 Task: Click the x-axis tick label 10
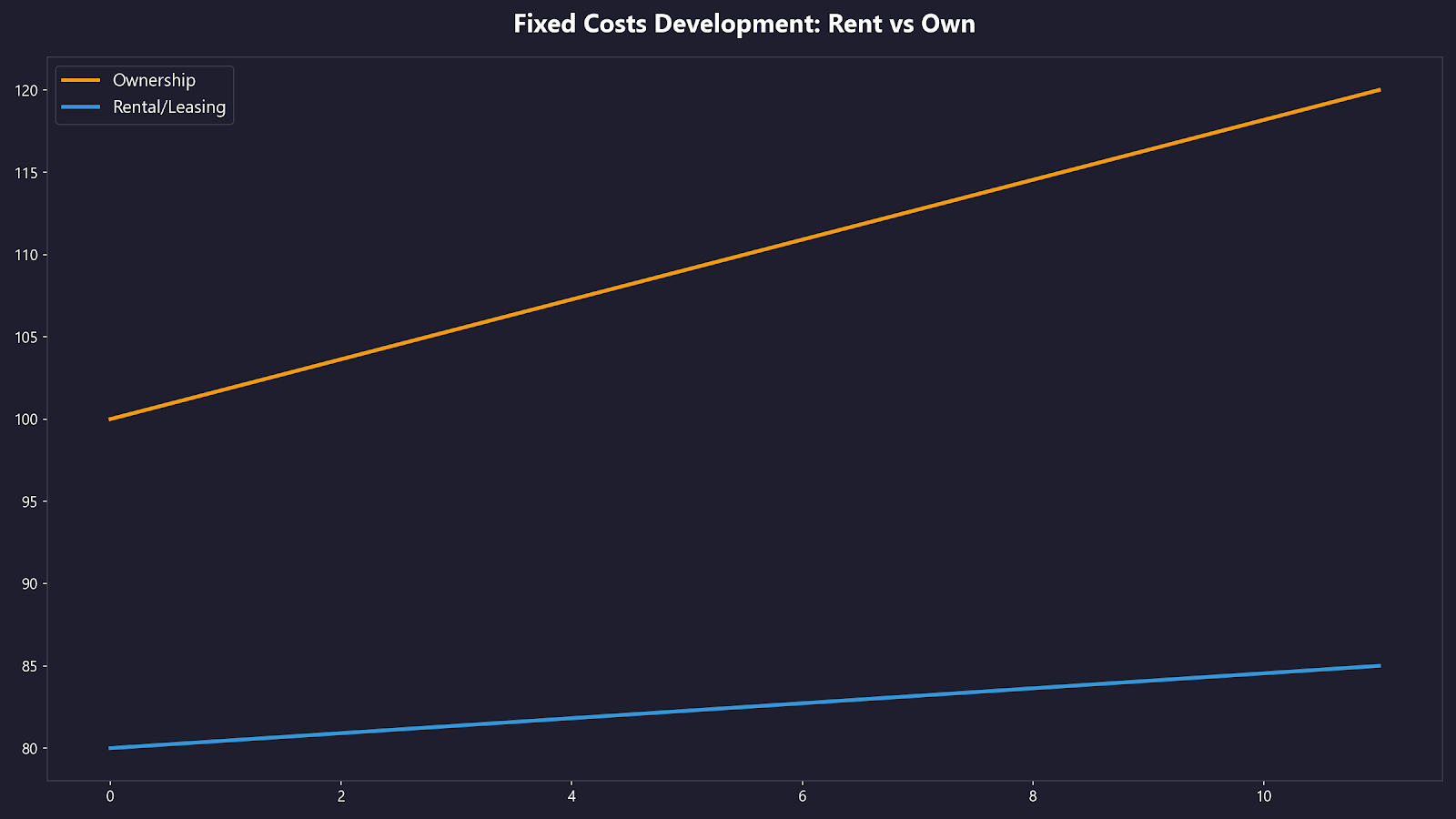pos(1263,796)
